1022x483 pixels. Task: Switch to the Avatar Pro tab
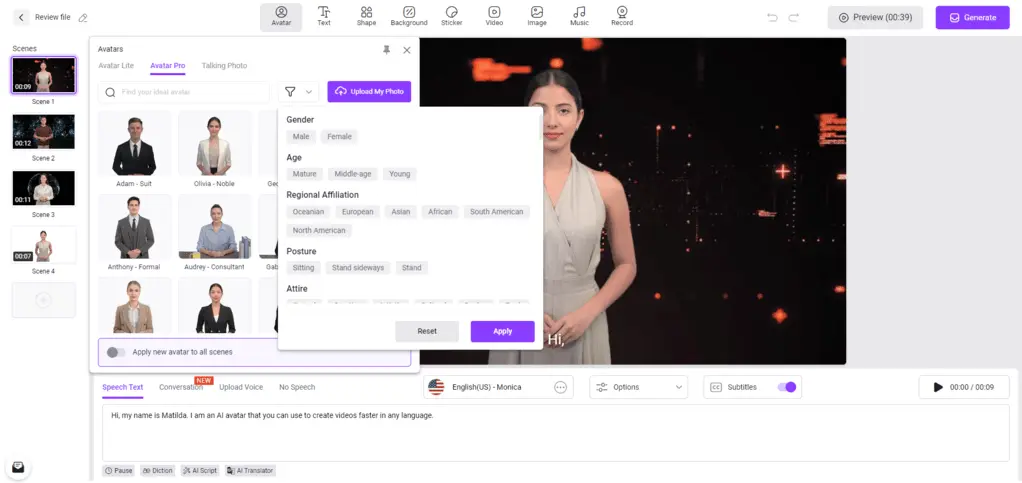tap(168, 66)
